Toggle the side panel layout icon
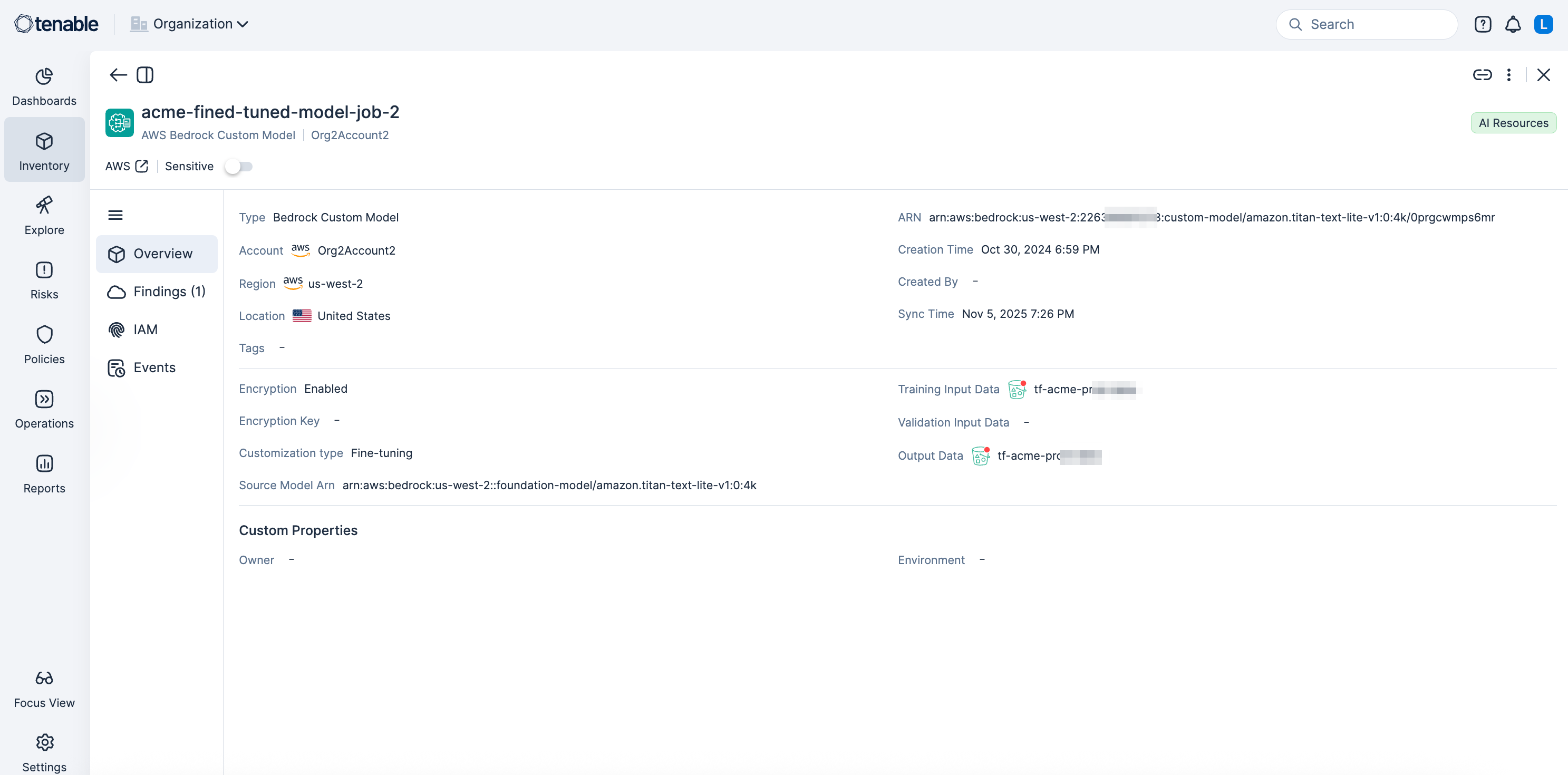Image resolution: width=1568 pixels, height=775 pixels. (x=145, y=75)
